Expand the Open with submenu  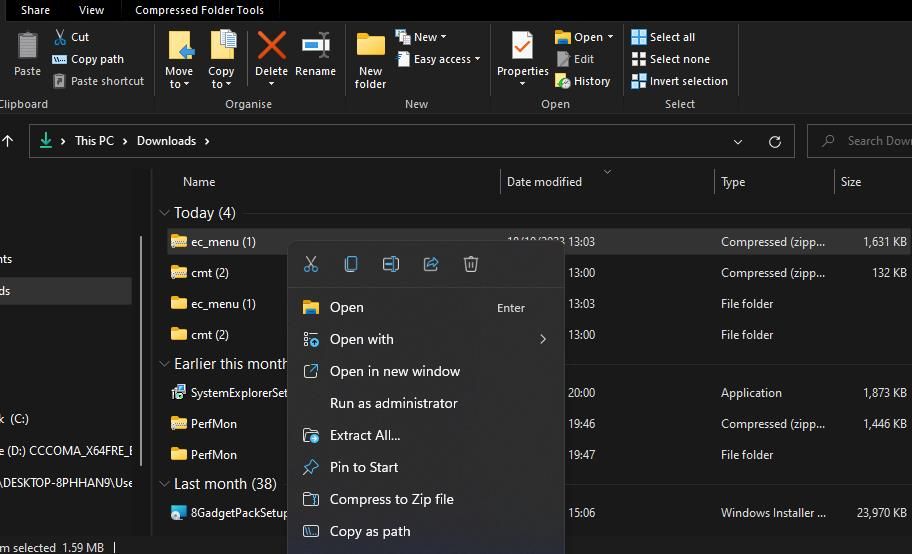tap(543, 339)
